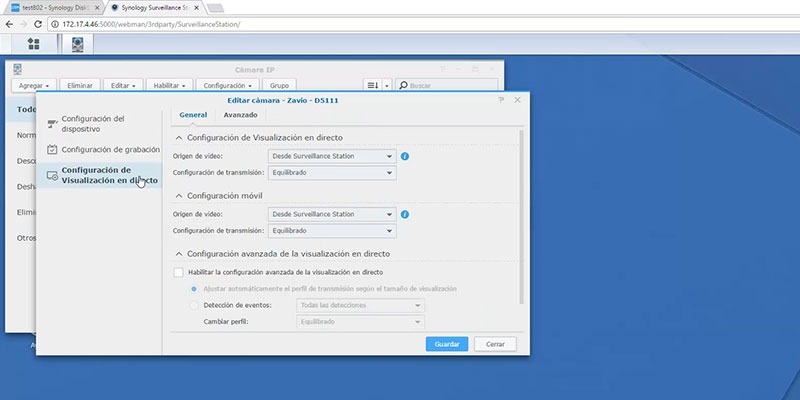Close the Editar cámara dialog with X
800x400 pixels.
tap(517, 100)
